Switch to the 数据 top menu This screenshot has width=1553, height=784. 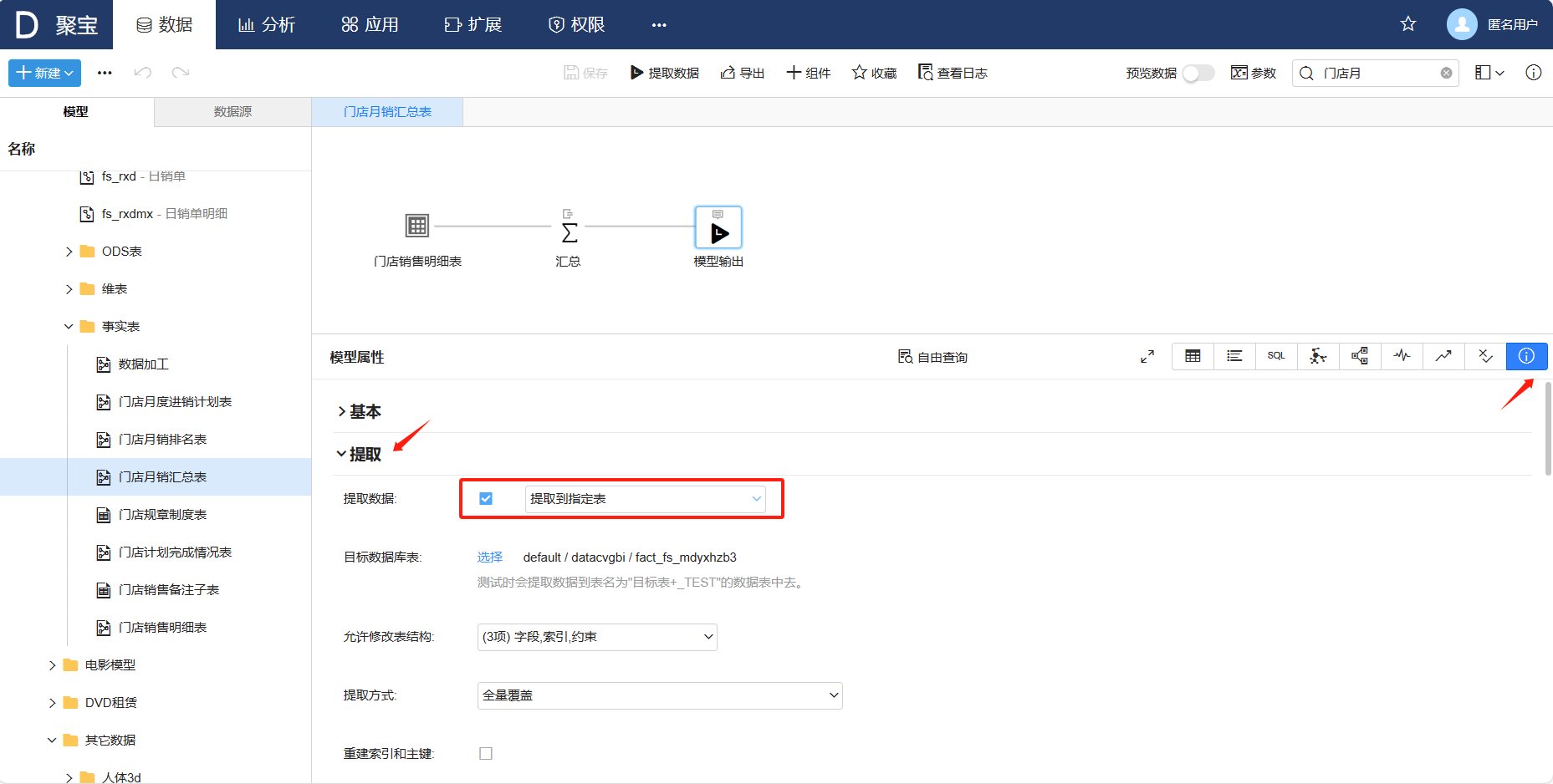coord(164,24)
